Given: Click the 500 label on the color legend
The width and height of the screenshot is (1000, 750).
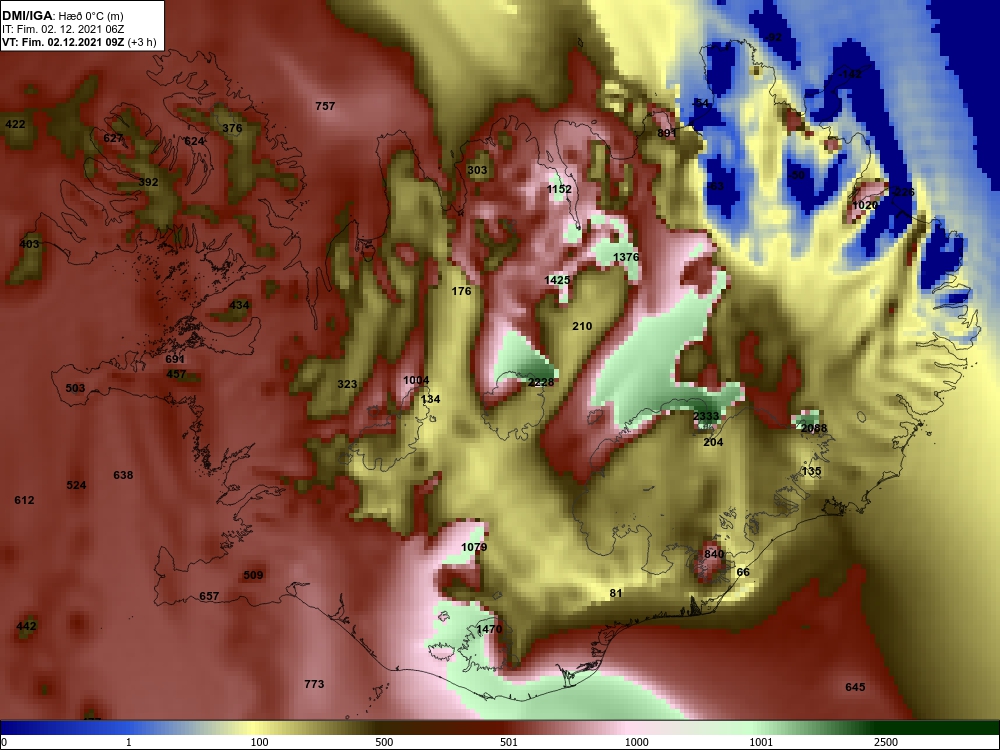Looking at the screenshot, I should click(x=384, y=742).
